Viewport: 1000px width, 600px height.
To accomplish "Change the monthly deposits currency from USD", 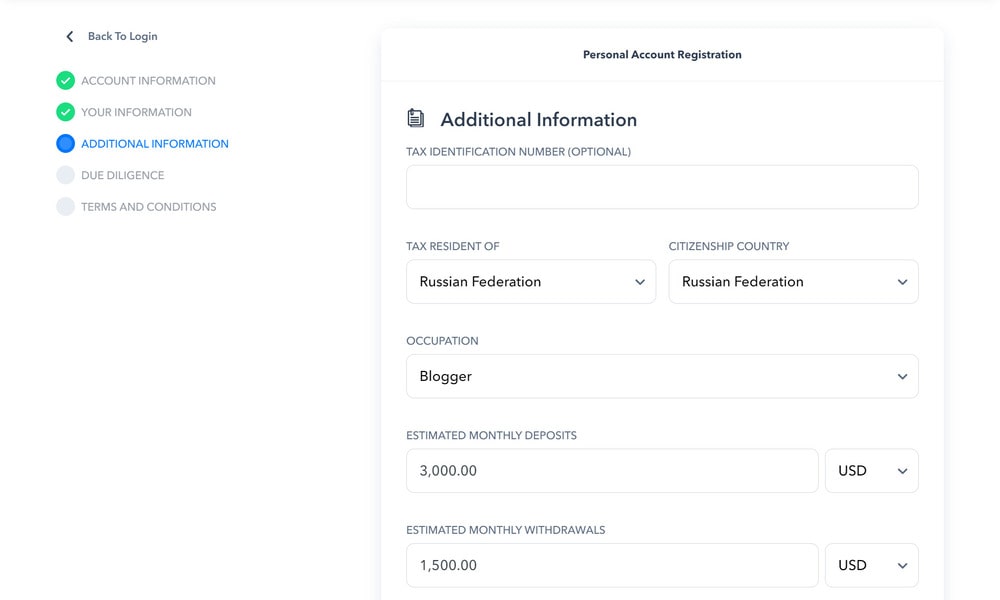I will pos(871,471).
